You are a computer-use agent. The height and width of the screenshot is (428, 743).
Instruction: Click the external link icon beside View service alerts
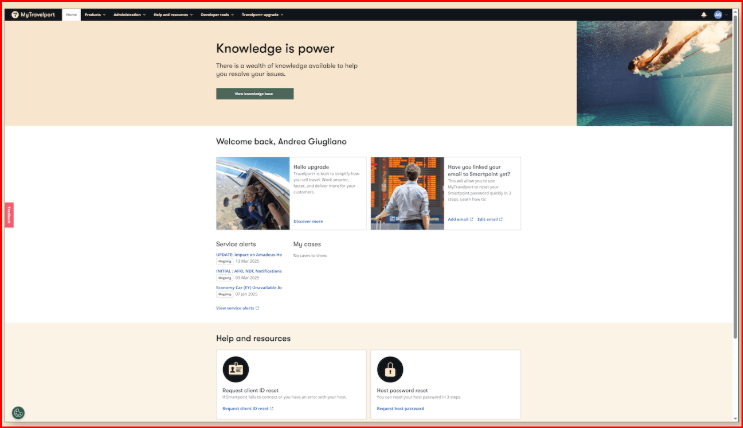click(x=257, y=308)
